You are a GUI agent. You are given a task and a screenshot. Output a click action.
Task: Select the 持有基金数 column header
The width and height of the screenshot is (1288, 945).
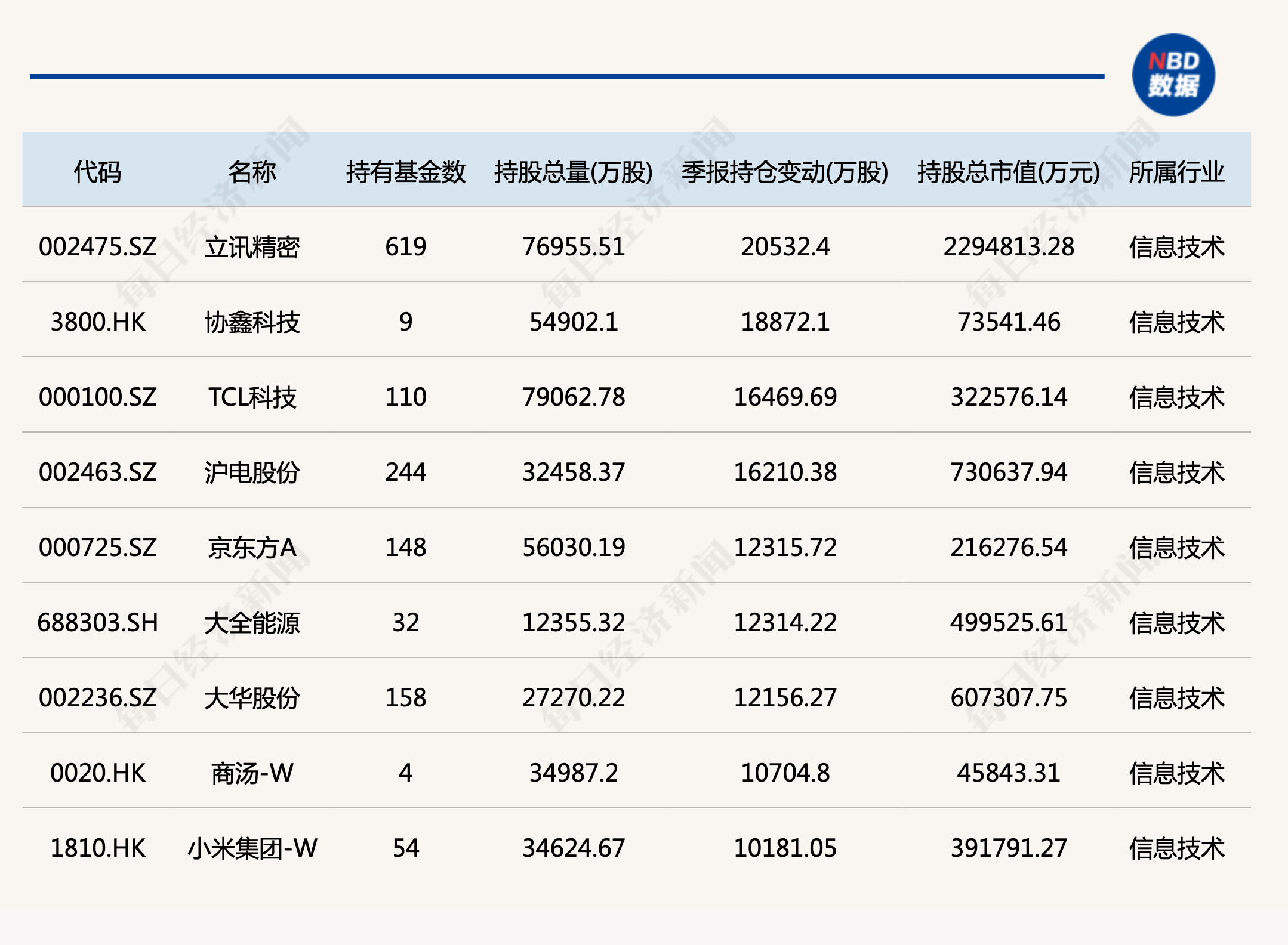(405, 172)
